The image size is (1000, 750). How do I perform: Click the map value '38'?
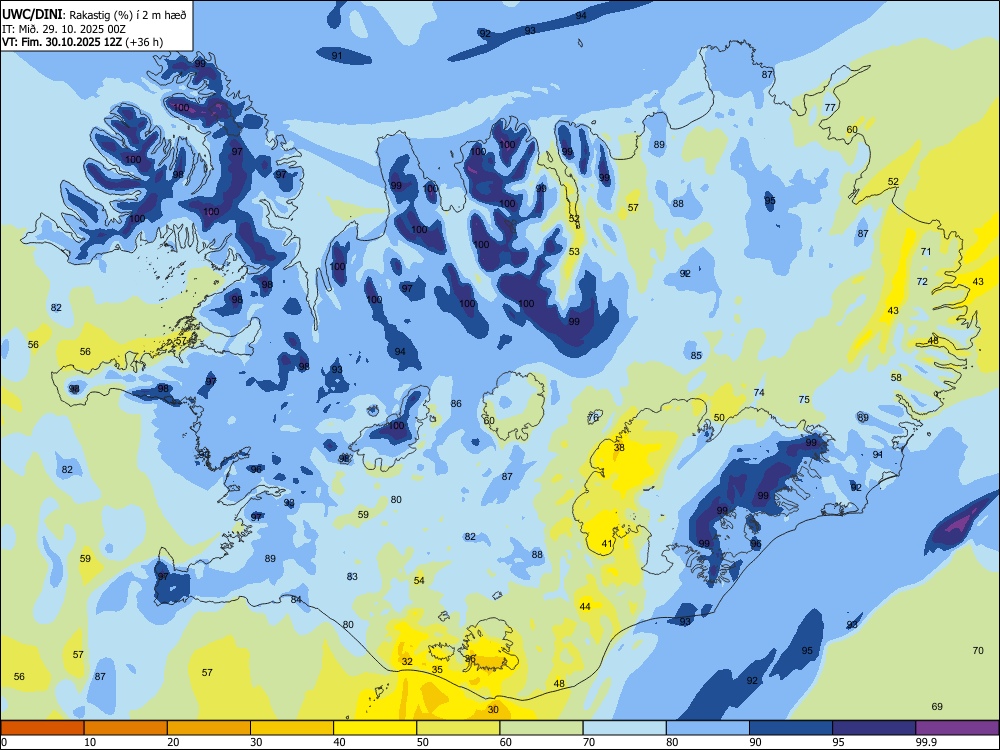[619, 448]
